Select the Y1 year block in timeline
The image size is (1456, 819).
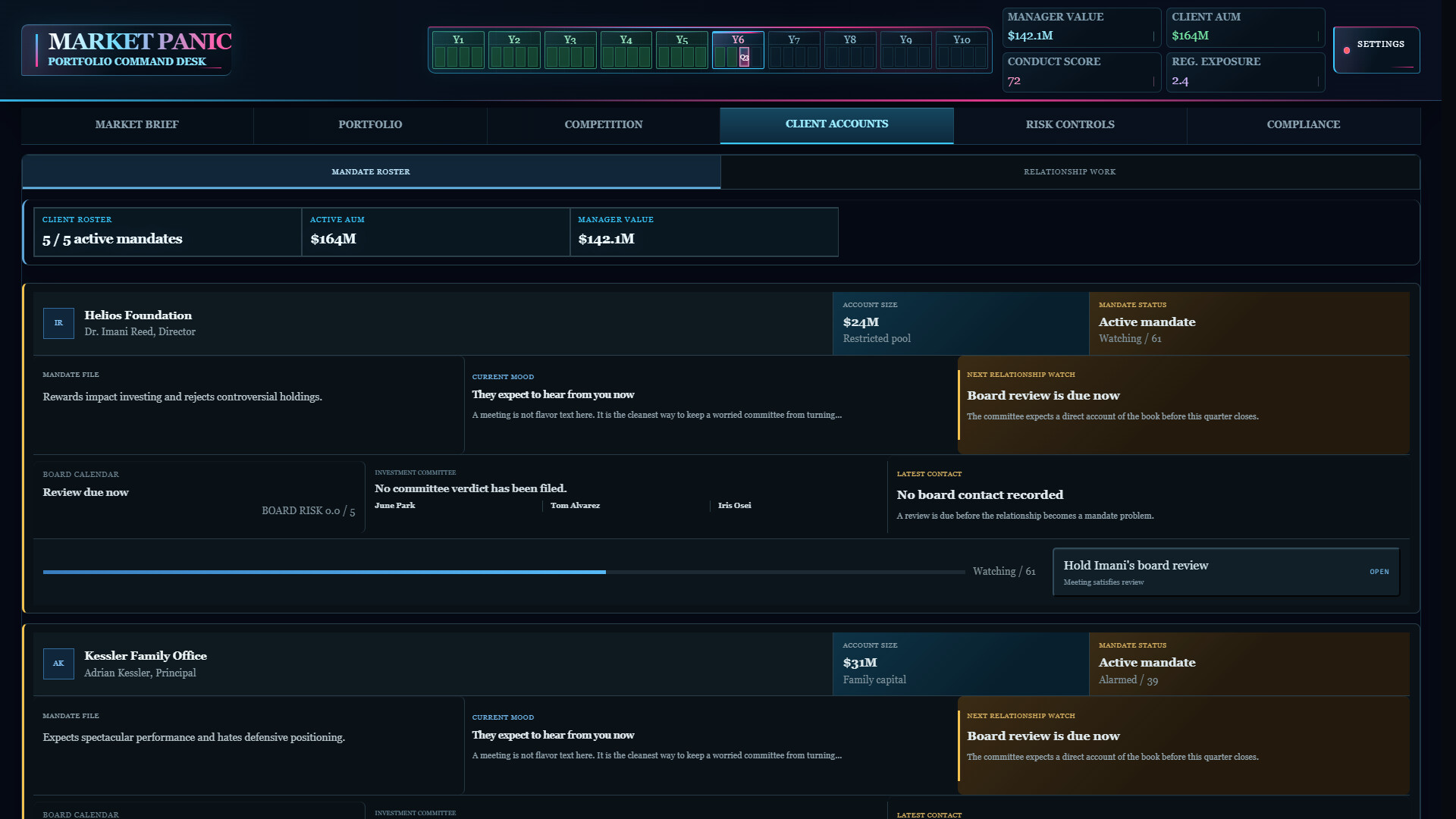pyautogui.click(x=458, y=50)
